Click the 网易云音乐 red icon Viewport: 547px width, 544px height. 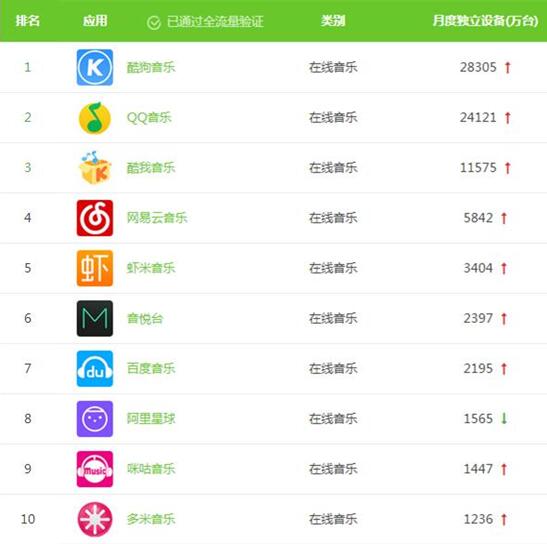point(95,218)
